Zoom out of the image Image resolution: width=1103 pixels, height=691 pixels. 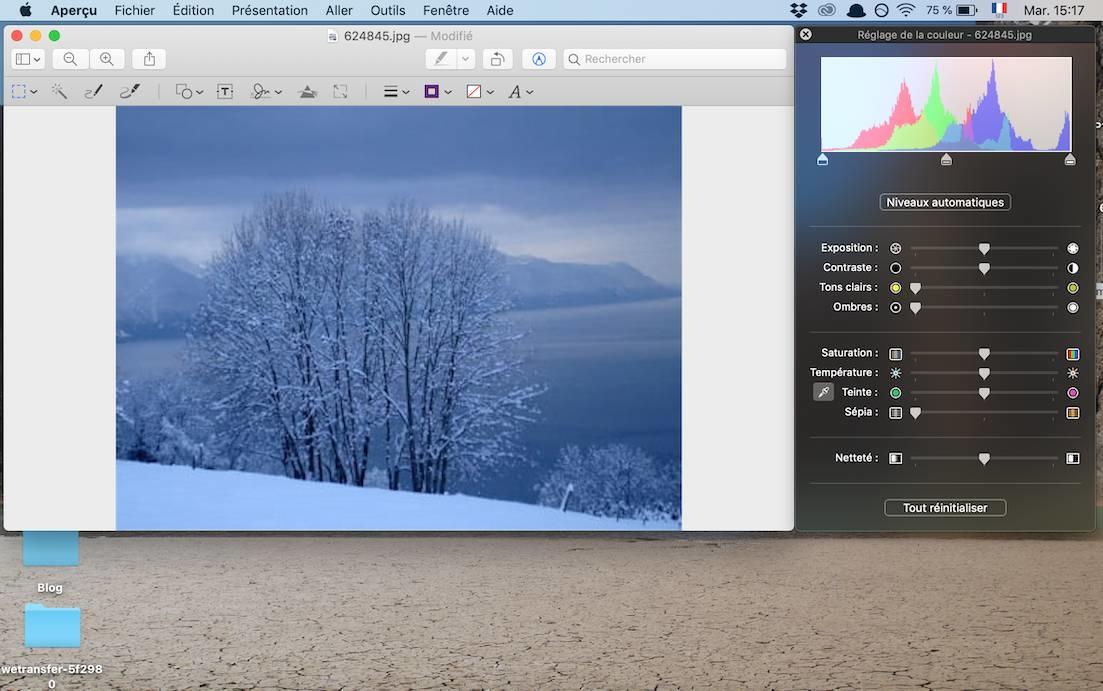(70, 59)
